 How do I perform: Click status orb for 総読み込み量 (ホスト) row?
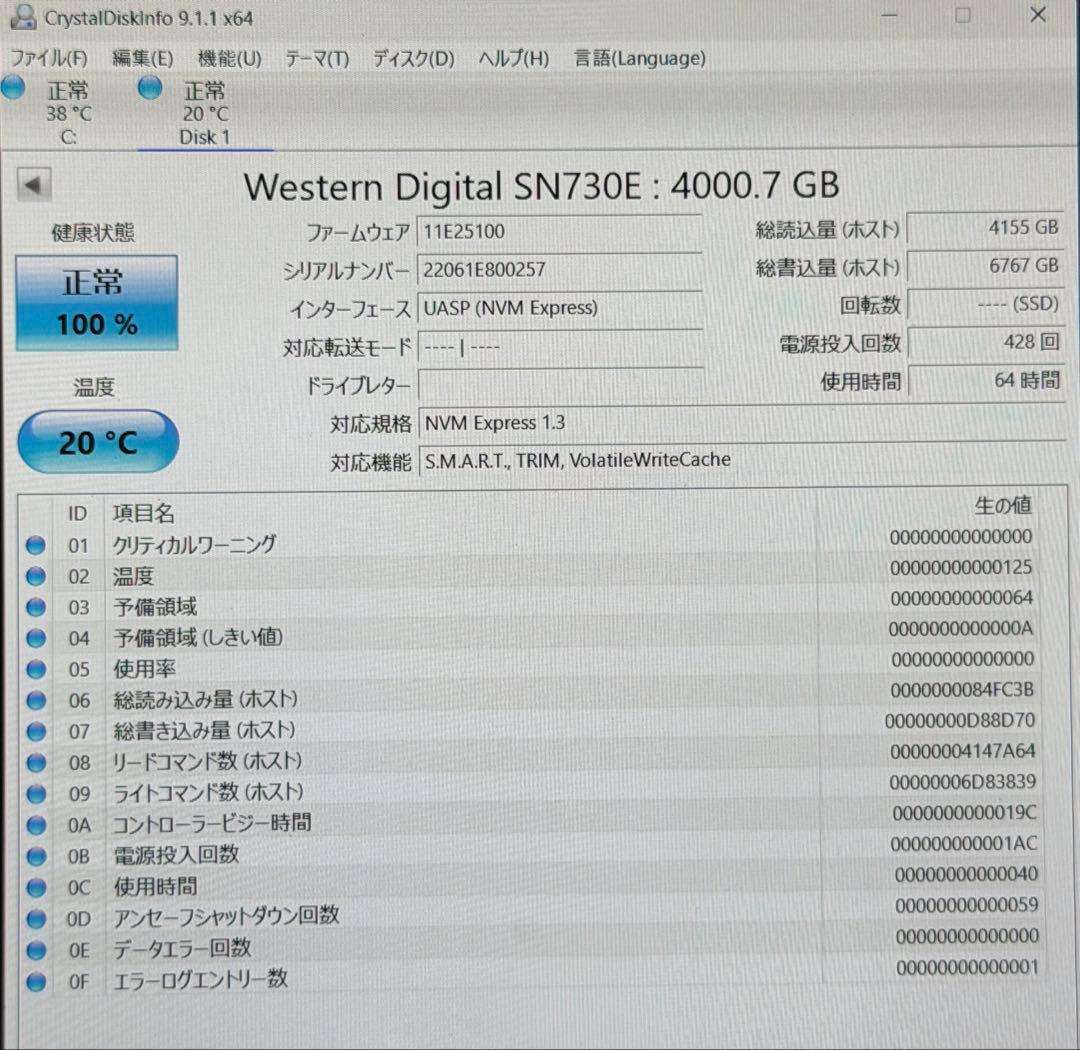(x=36, y=701)
